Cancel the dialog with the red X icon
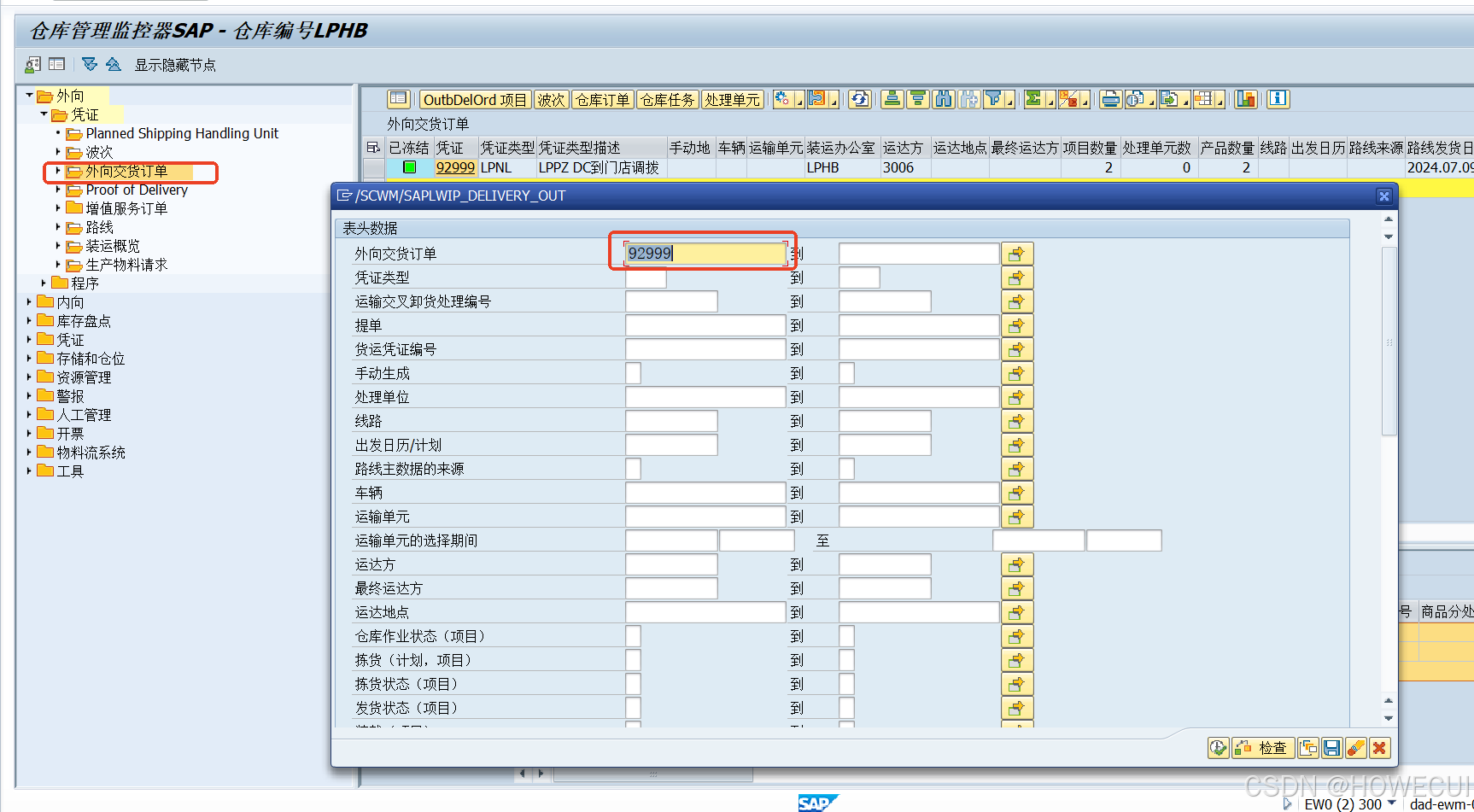 click(x=1379, y=748)
